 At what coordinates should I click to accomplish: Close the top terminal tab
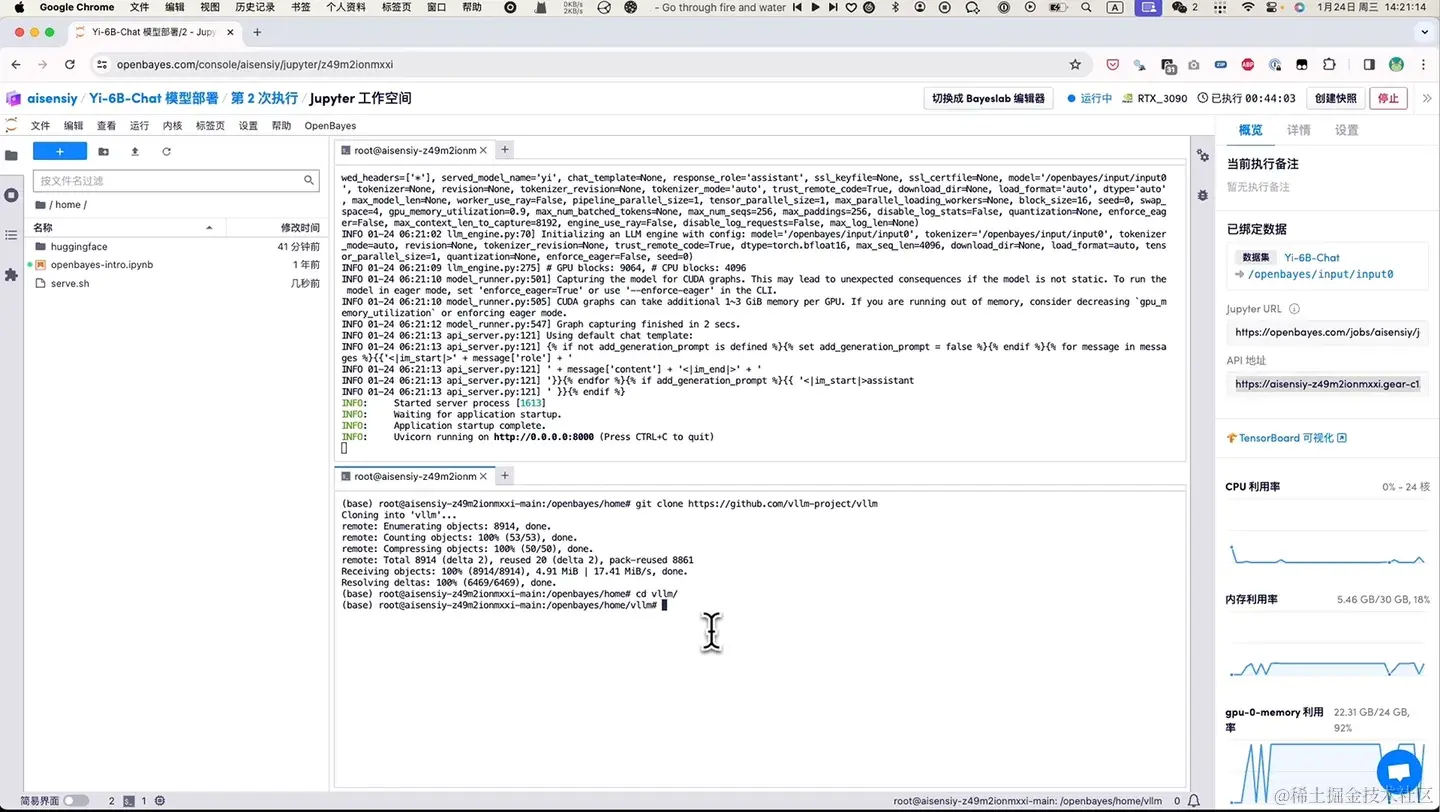click(x=484, y=150)
